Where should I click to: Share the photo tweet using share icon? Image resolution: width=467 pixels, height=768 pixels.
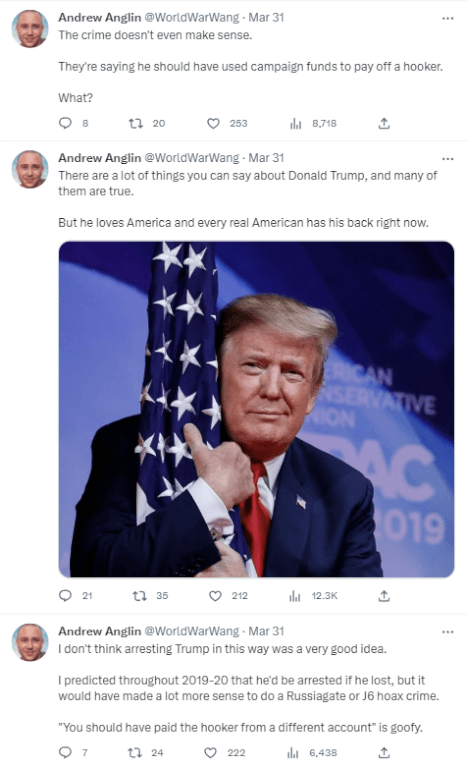(384, 596)
